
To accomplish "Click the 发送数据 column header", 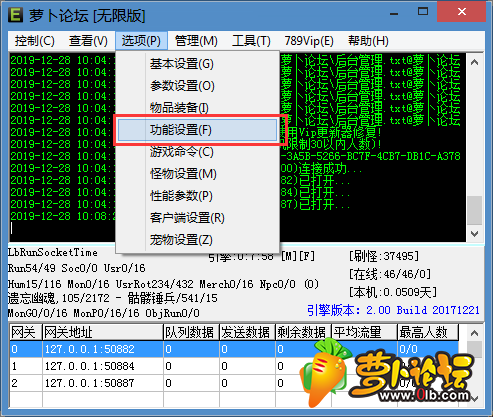I will 247,332.
